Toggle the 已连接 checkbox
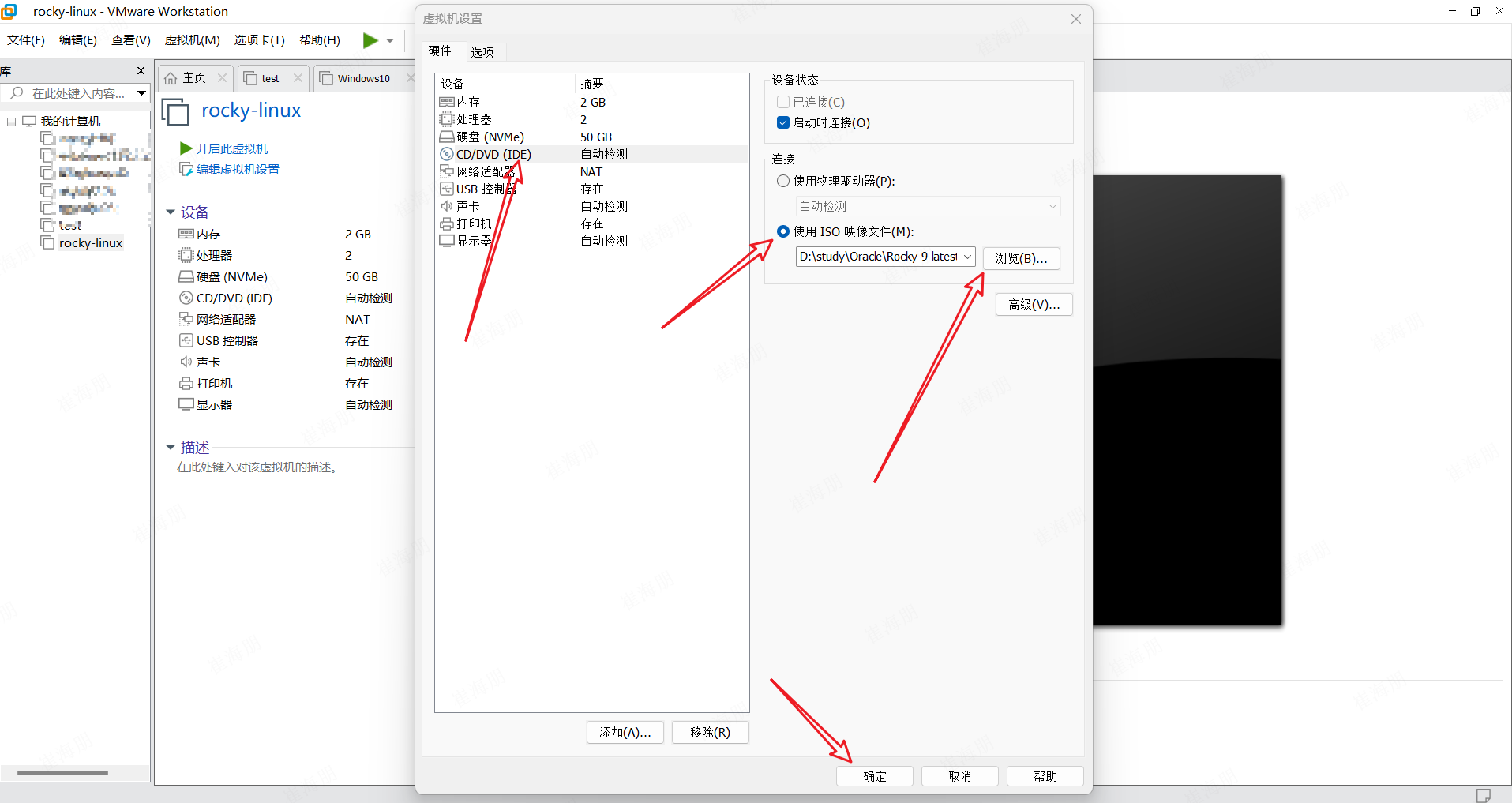 pos(783,102)
